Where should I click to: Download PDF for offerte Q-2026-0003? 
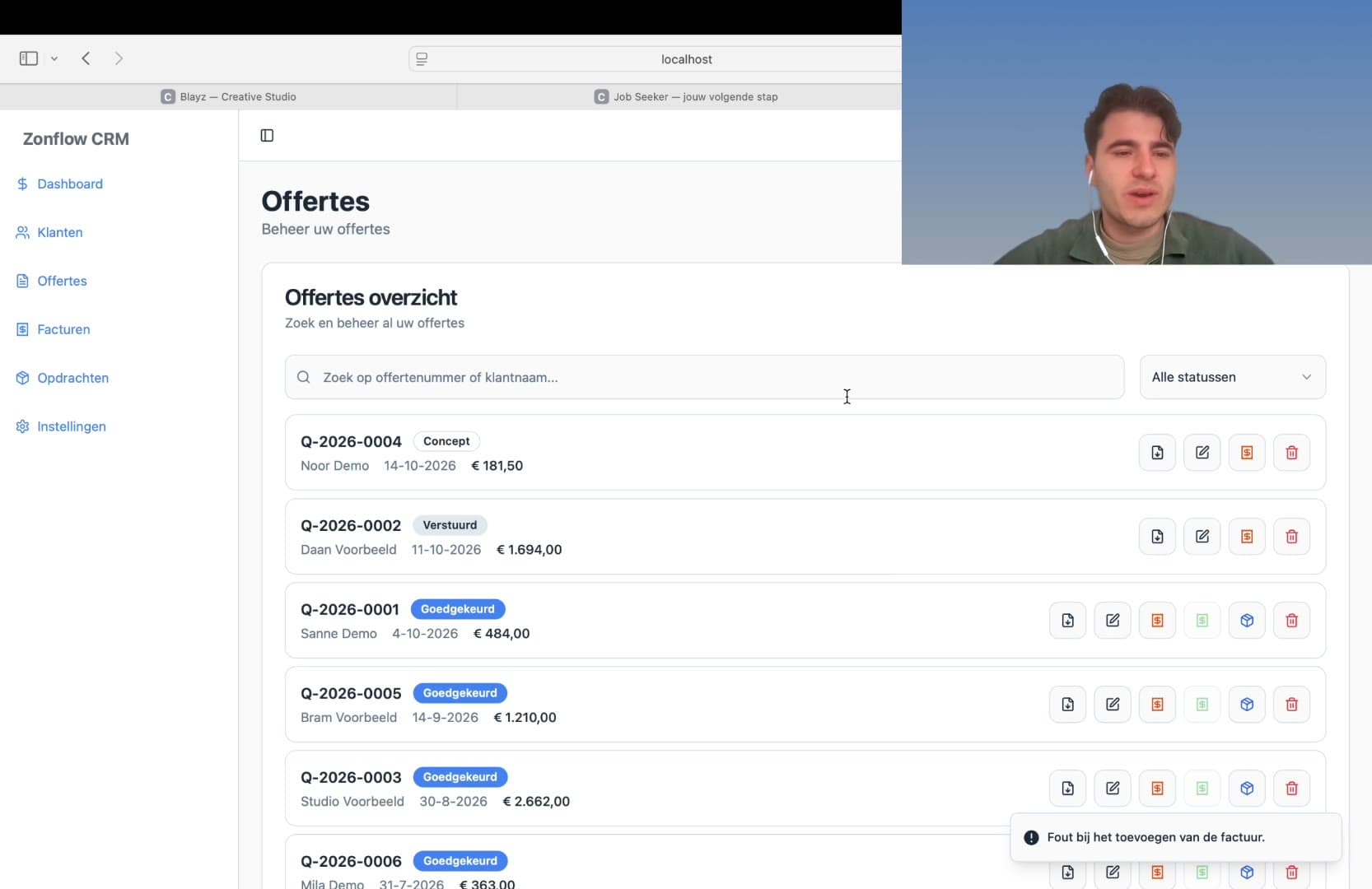pyautogui.click(x=1068, y=789)
